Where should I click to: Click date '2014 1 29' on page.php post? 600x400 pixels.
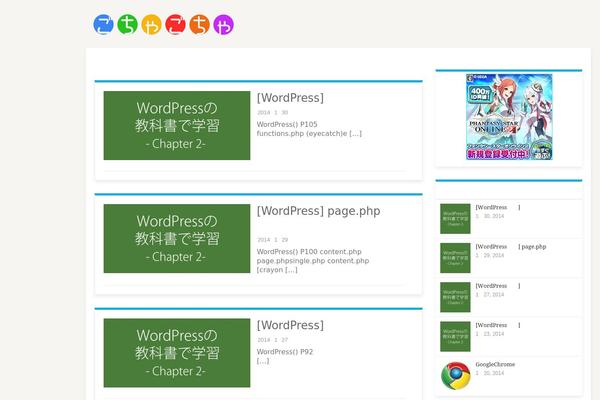(x=272, y=240)
